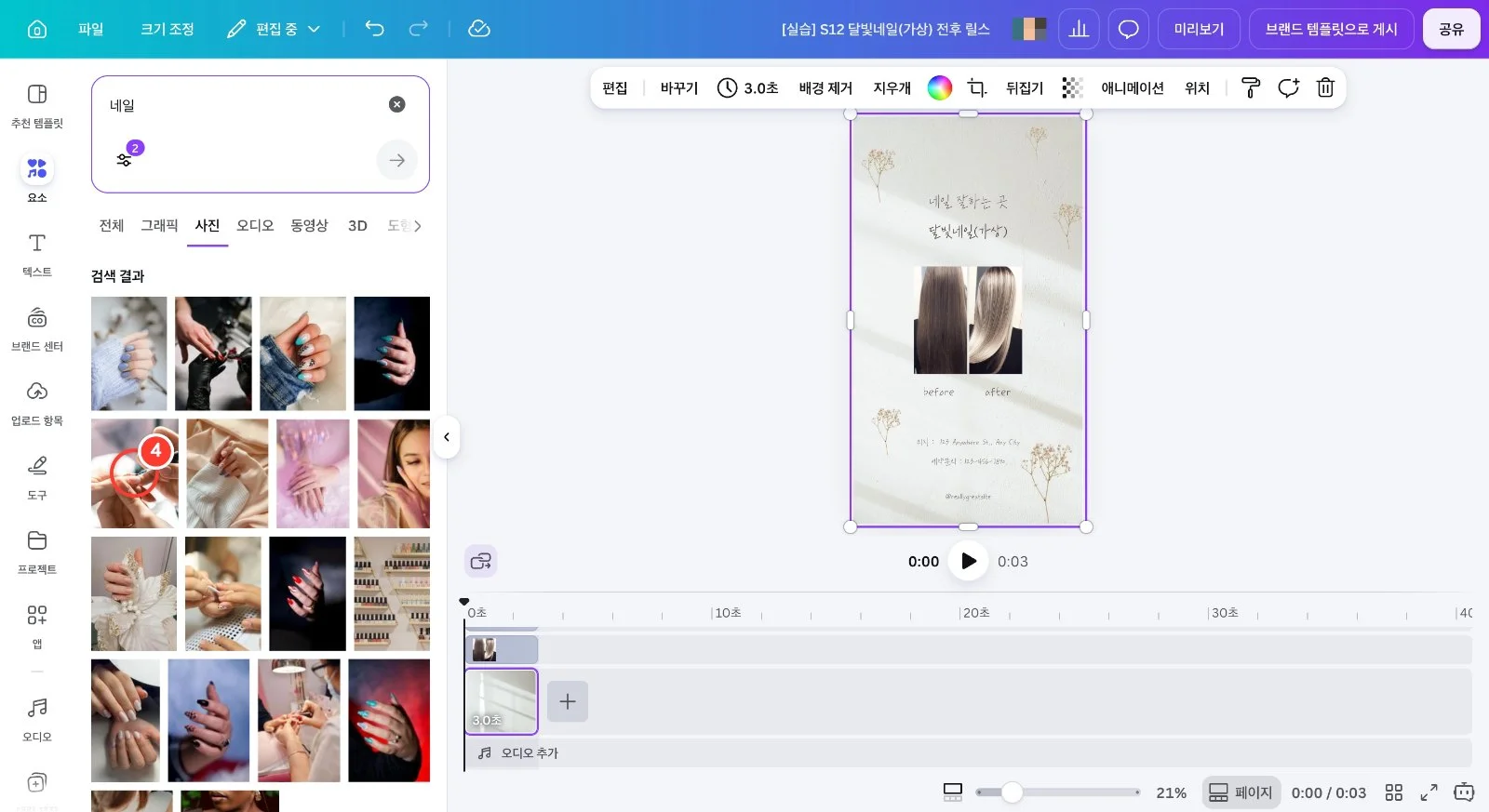Check cloud save status icon
This screenshot has height=812, width=1489.
pyautogui.click(x=479, y=29)
